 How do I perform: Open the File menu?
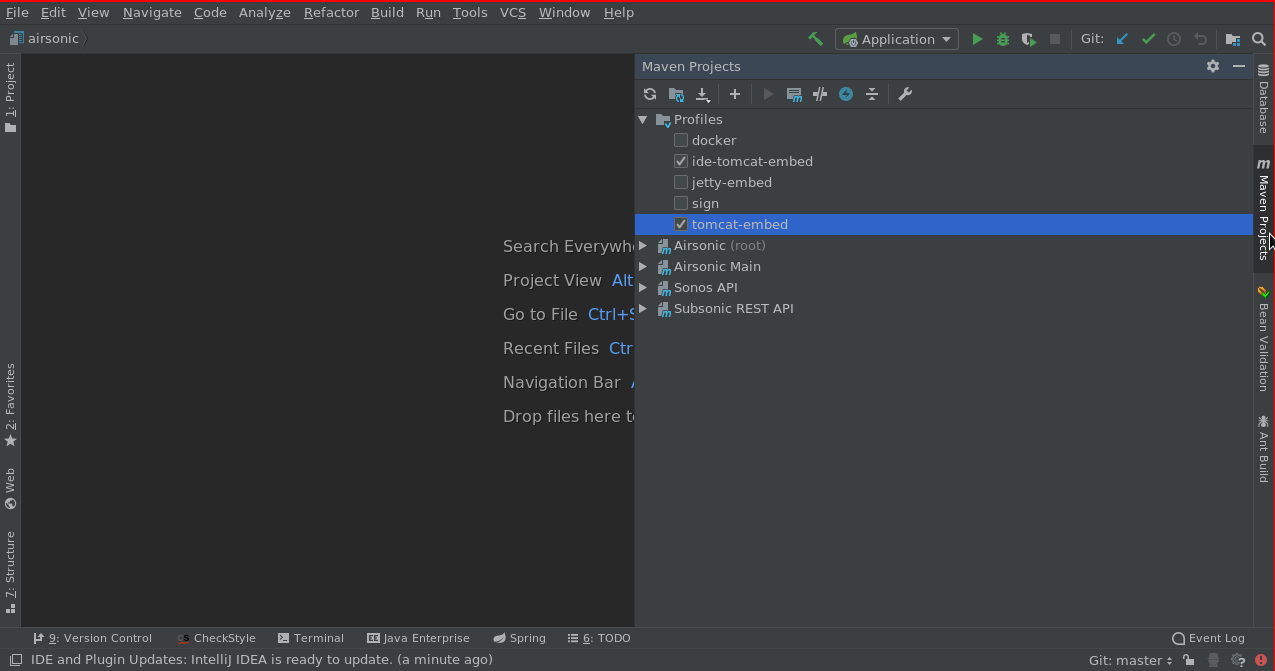[x=17, y=12]
